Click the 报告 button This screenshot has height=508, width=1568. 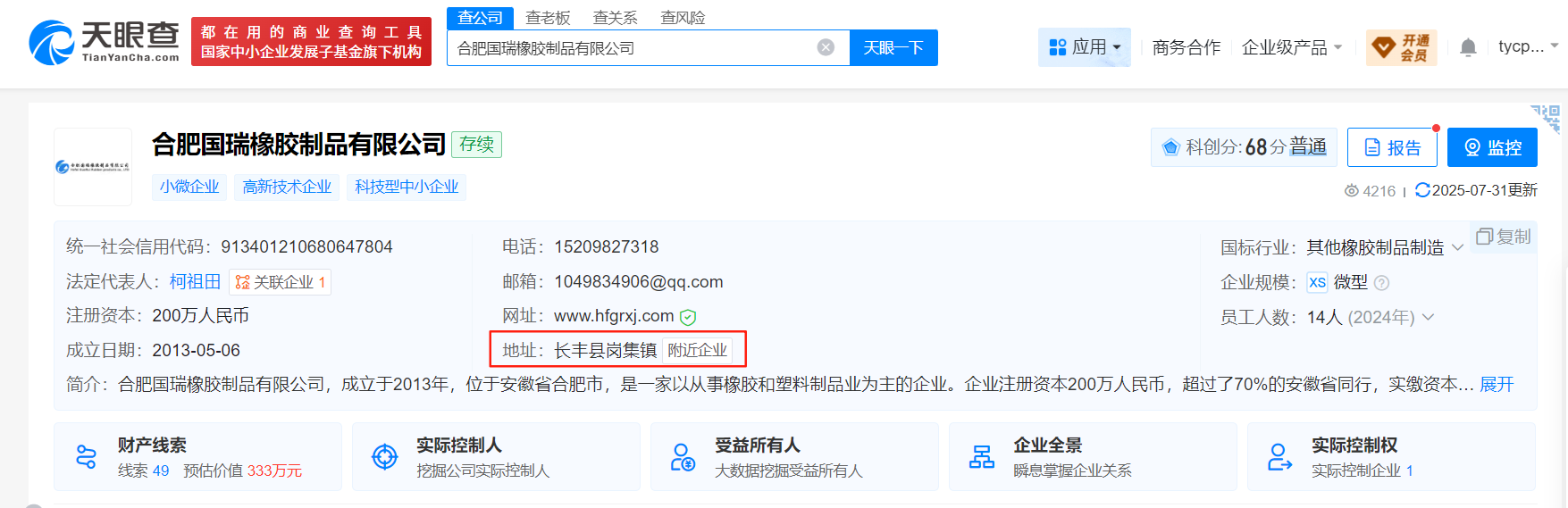click(x=1392, y=147)
